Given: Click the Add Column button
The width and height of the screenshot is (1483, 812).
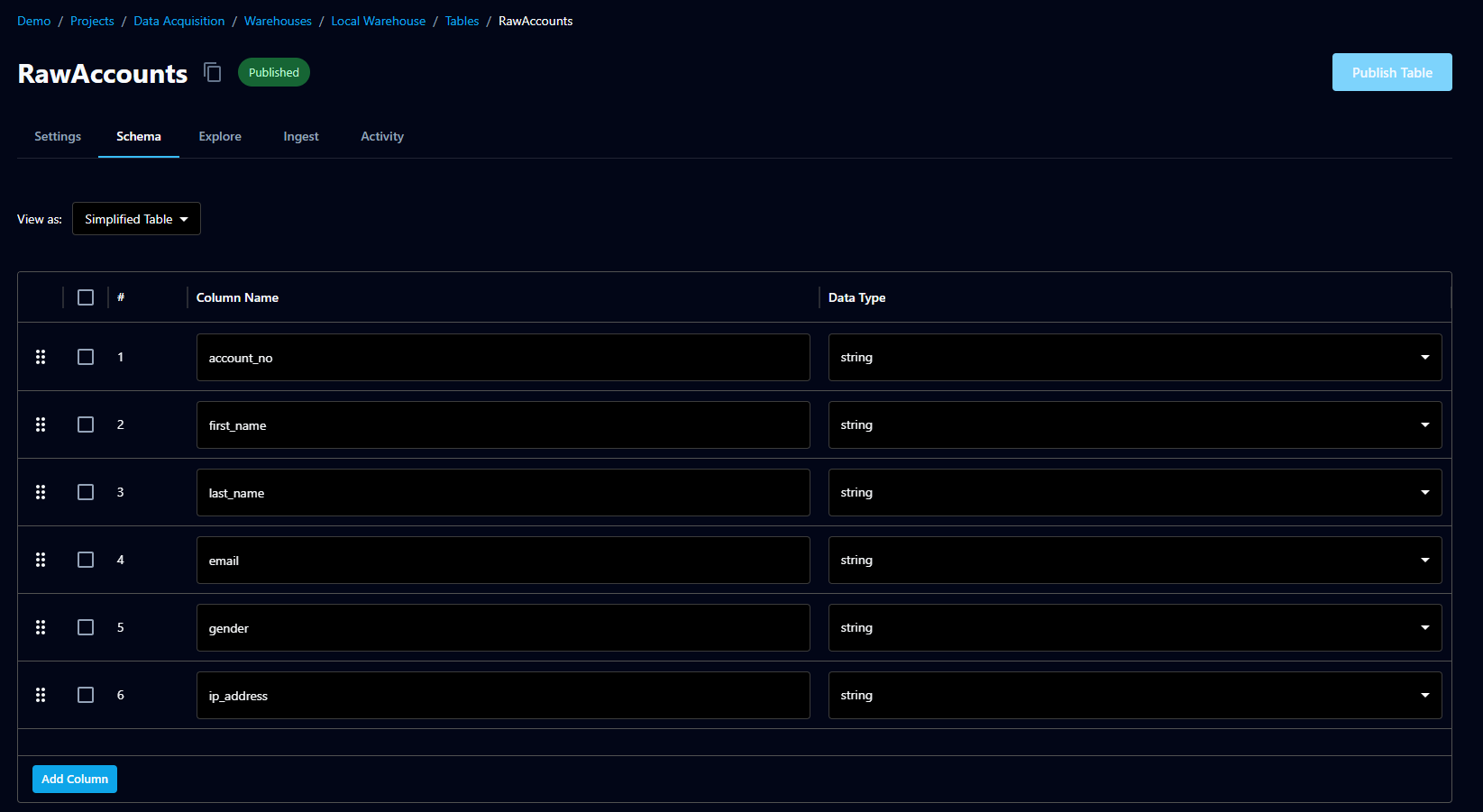Looking at the screenshot, I should tap(75, 779).
